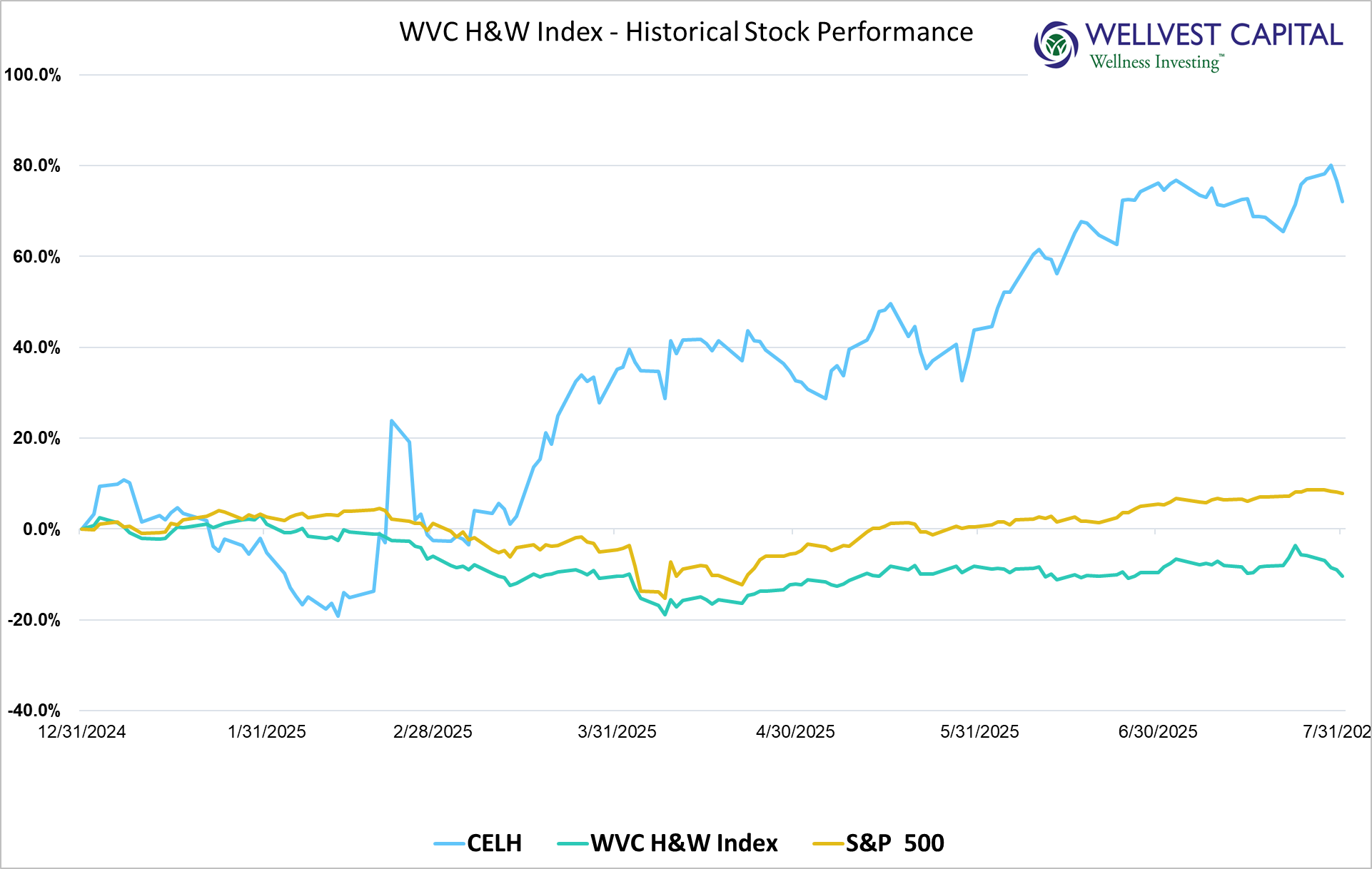Screen dimensions: 1372x869
Task: Select the -40.0% y-axis label
Action: (x=34, y=711)
